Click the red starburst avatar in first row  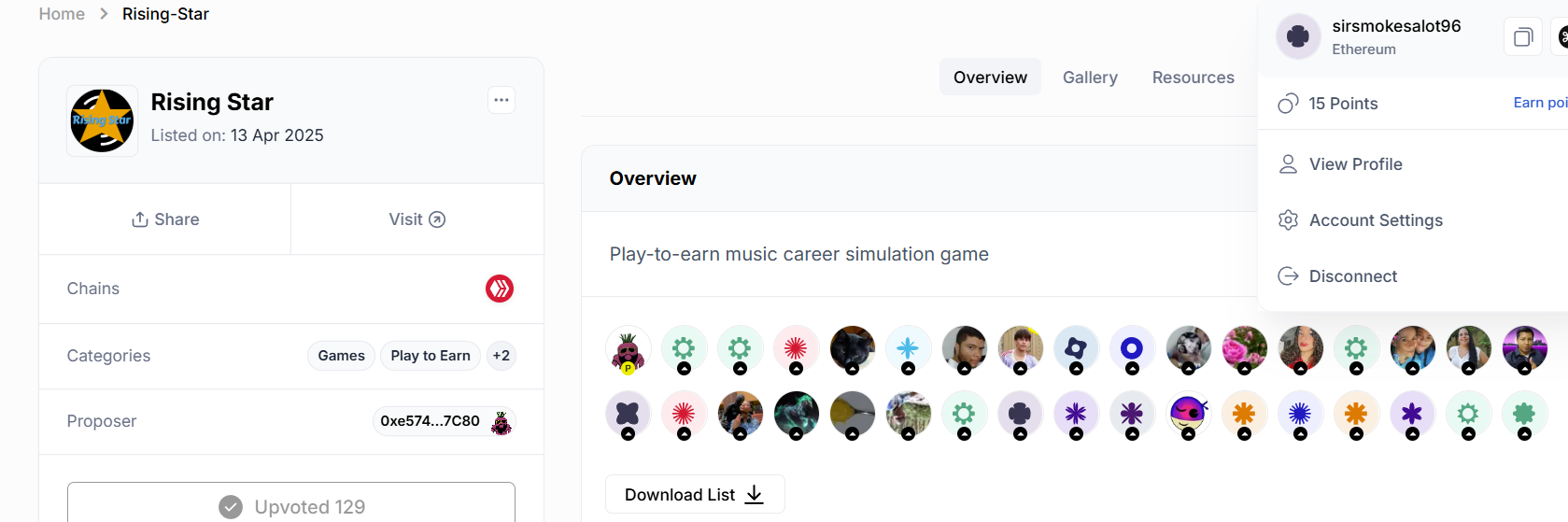click(796, 349)
